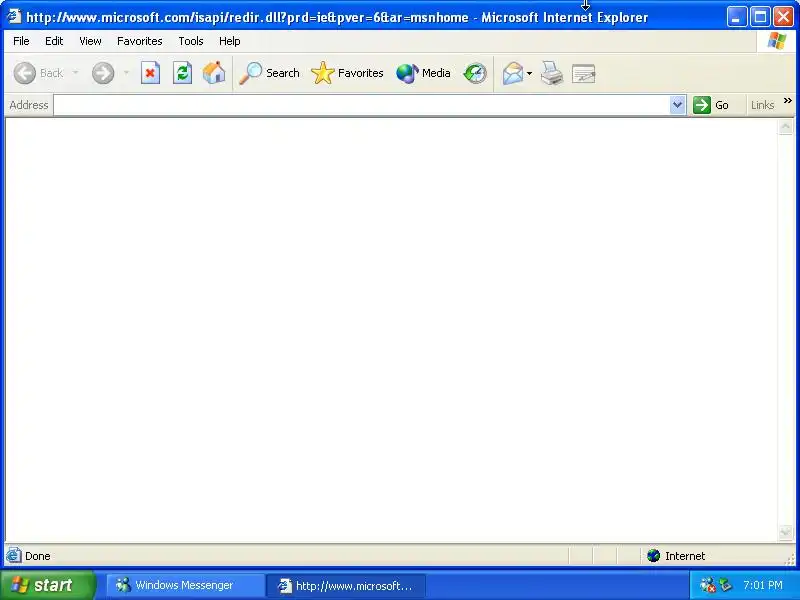
Task: Click the network connection tray icon
Action: pos(726,585)
